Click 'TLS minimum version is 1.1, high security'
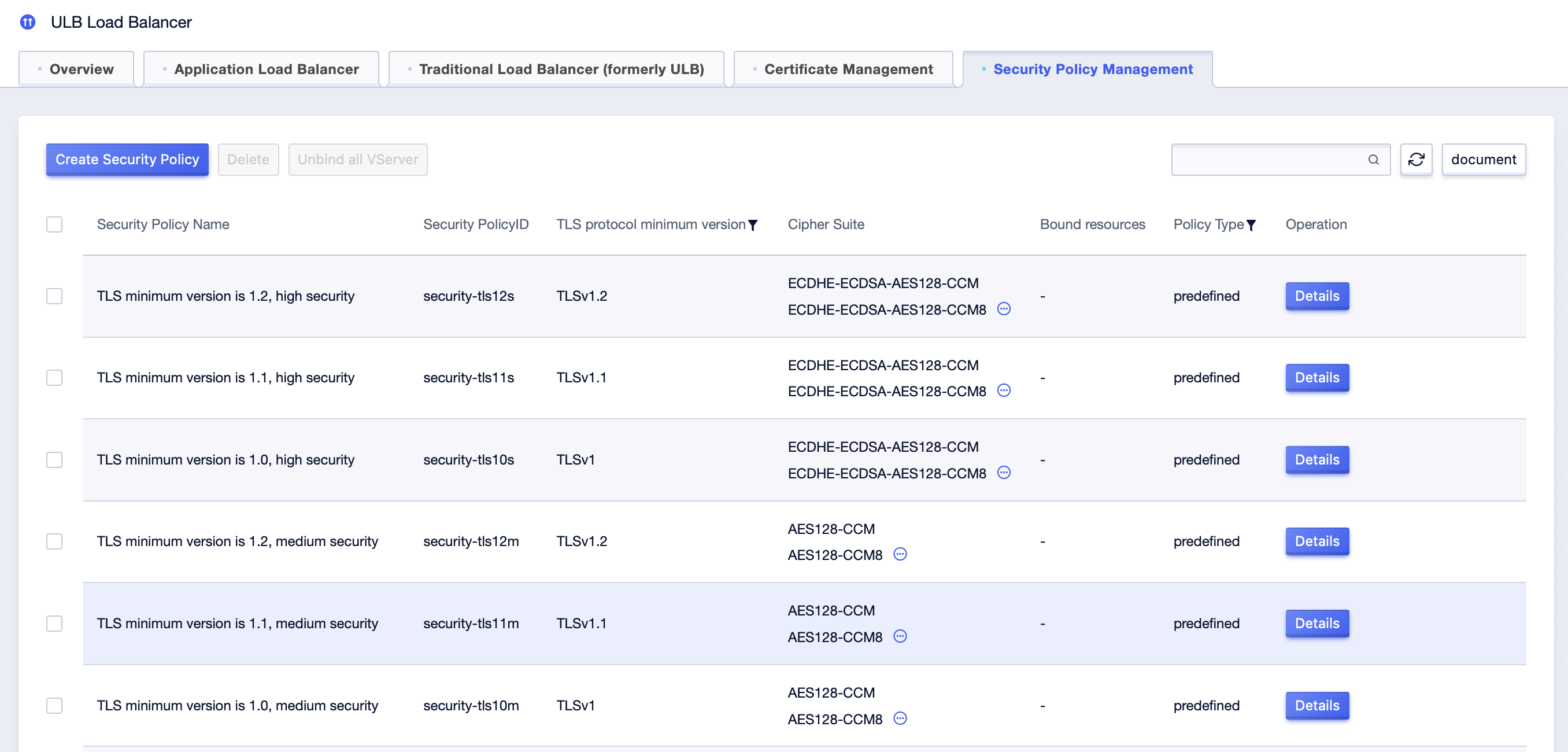Viewport: 1568px width, 752px height. (226, 378)
